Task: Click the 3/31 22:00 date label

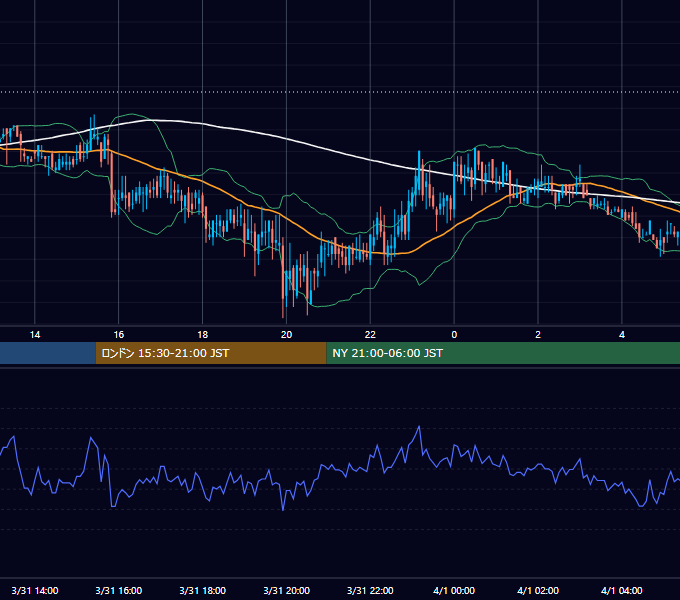Action: (370, 590)
